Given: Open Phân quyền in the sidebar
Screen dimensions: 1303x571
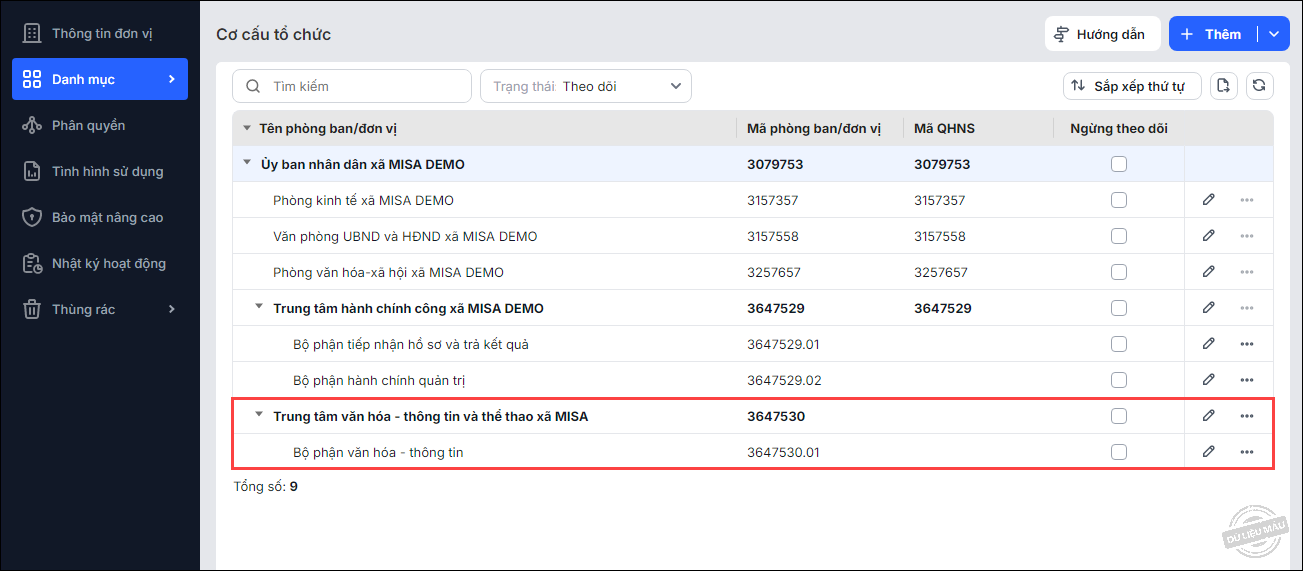Looking at the screenshot, I should point(88,125).
